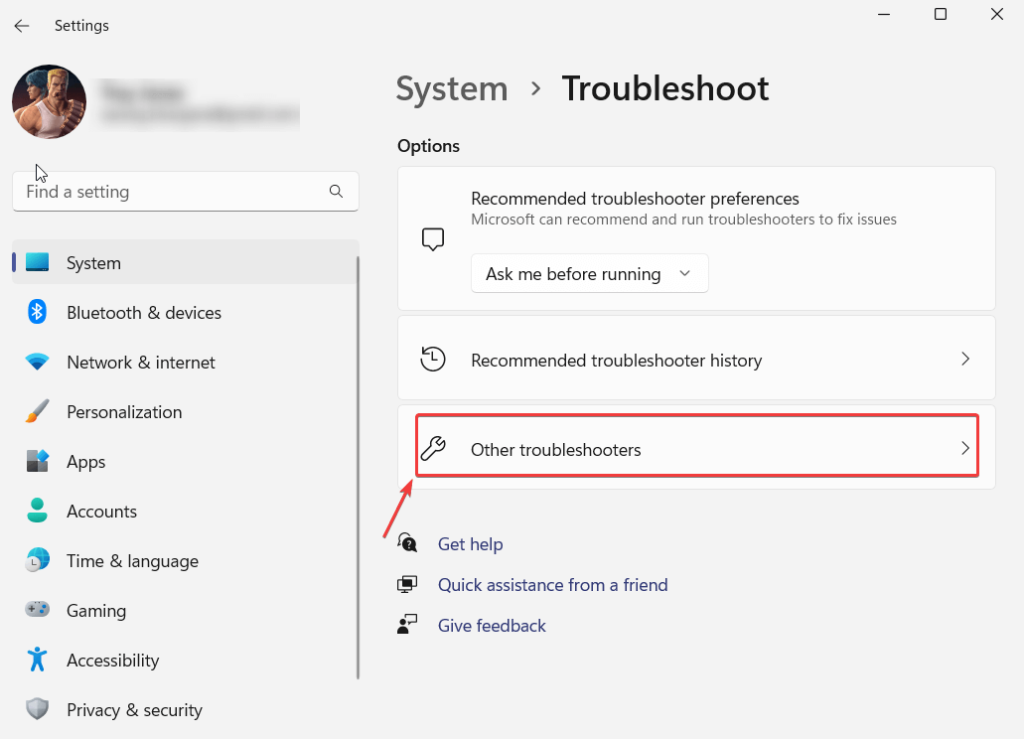
Task: Click Quick assistance from a friend link
Action: tap(552, 585)
